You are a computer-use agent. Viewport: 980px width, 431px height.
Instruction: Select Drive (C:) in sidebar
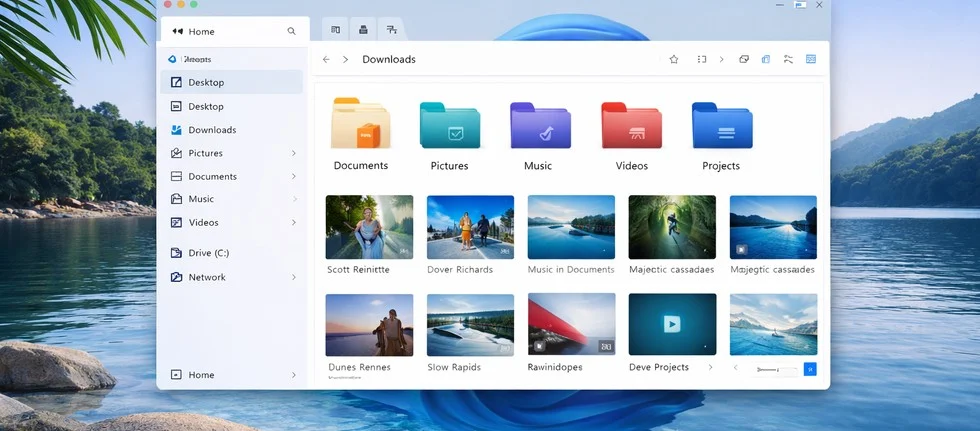click(x=208, y=253)
